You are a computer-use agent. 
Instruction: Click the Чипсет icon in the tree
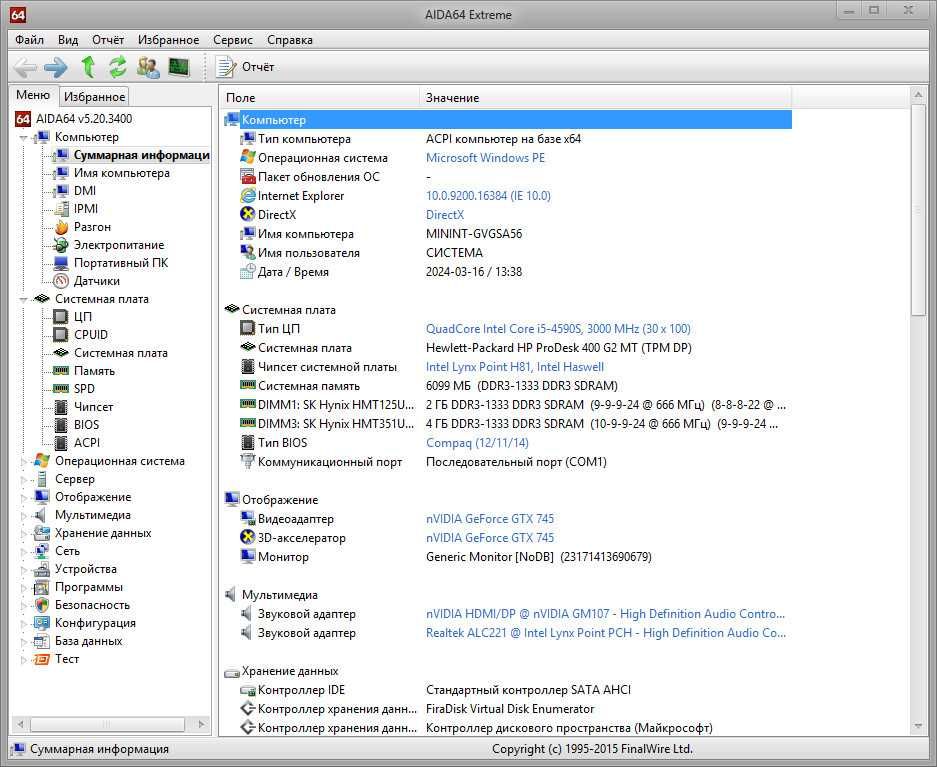pyautogui.click(x=61, y=407)
